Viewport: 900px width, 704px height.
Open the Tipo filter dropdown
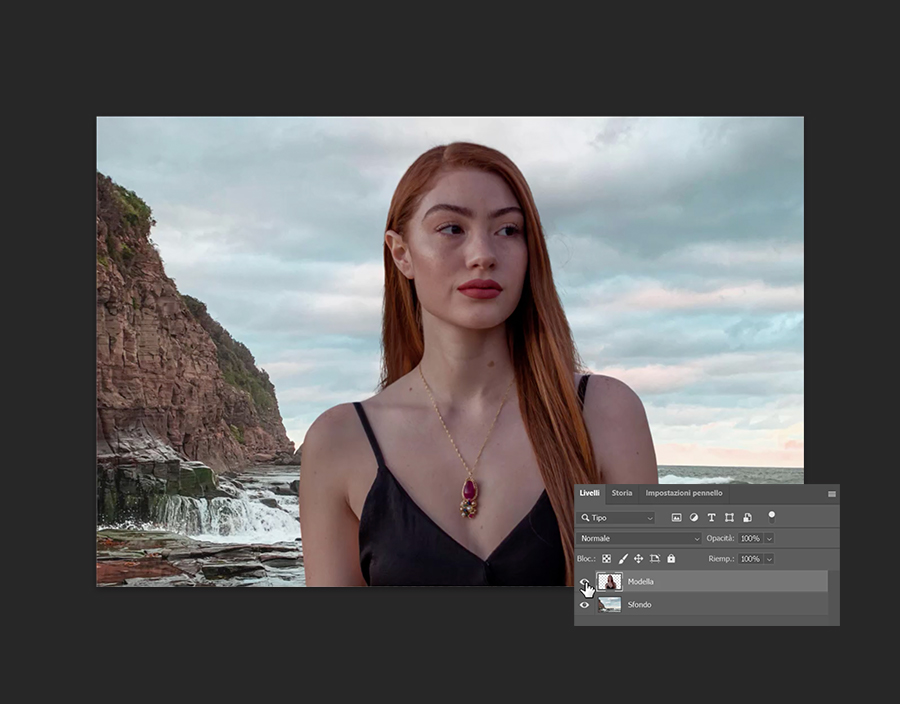point(615,518)
